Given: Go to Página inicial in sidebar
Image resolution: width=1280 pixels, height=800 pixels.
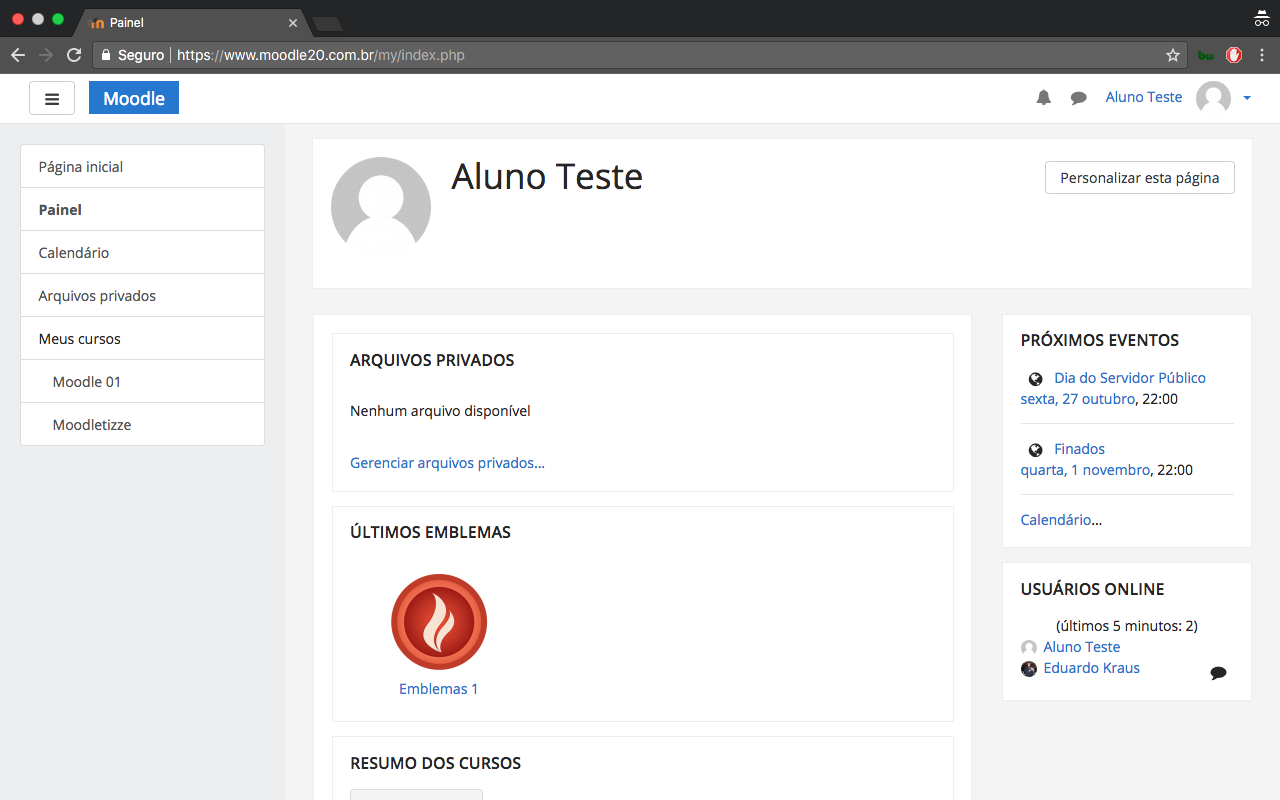Looking at the screenshot, I should 142,167.
